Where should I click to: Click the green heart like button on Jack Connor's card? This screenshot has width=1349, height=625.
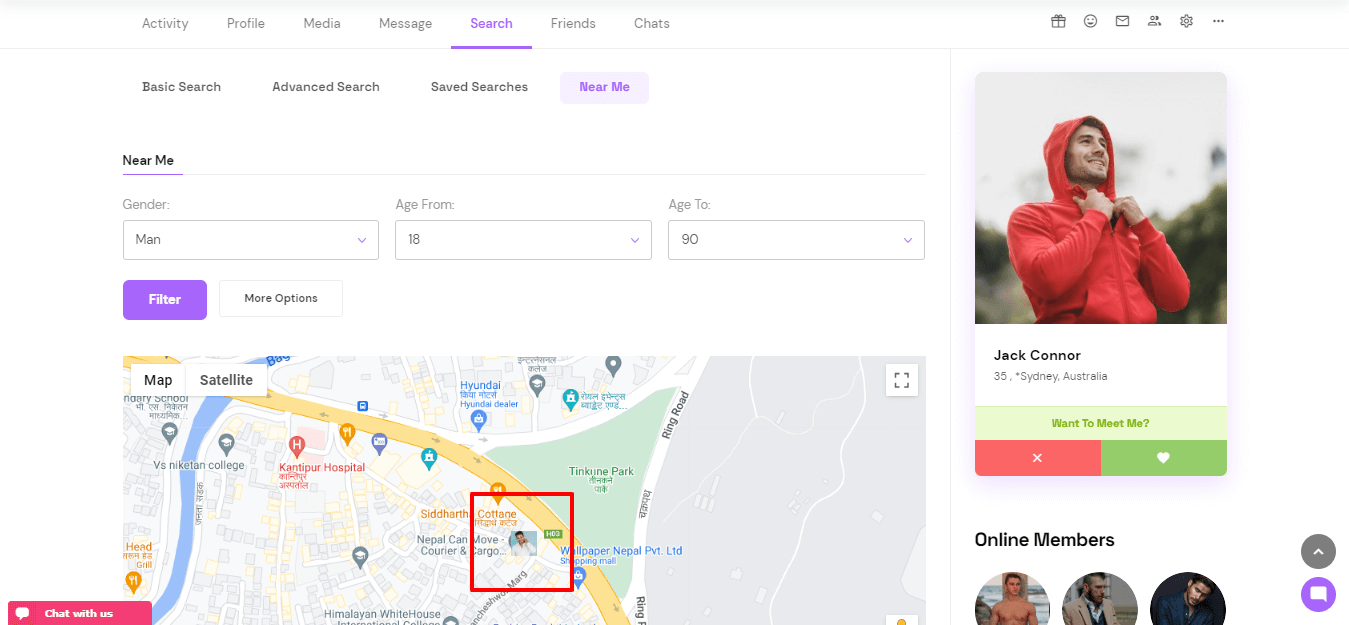point(1163,458)
